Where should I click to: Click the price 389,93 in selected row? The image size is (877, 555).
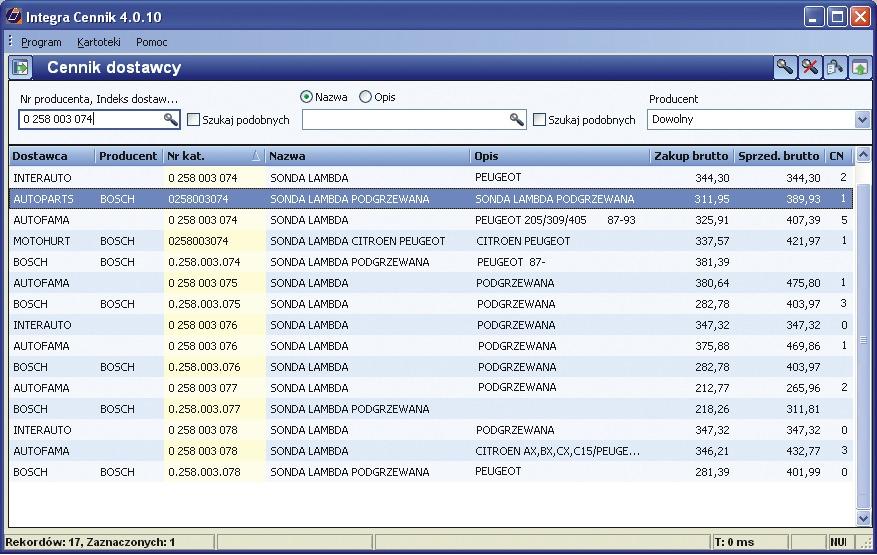pyautogui.click(x=803, y=199)
